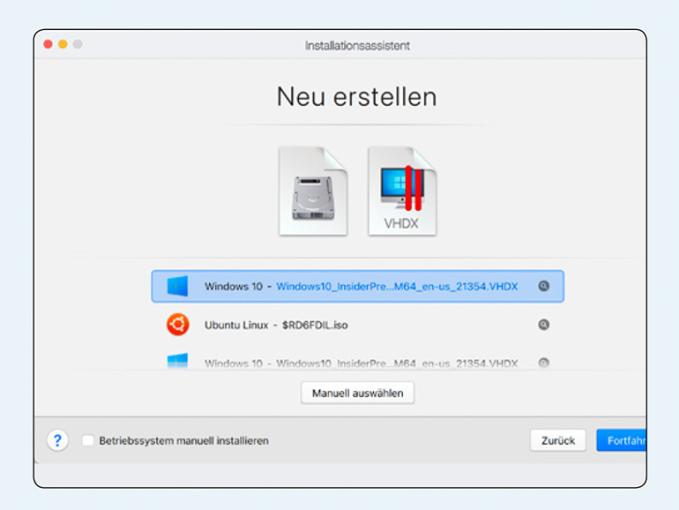
Task: Click the $RD6FDIL.iso file name
Action: point(315,325)
